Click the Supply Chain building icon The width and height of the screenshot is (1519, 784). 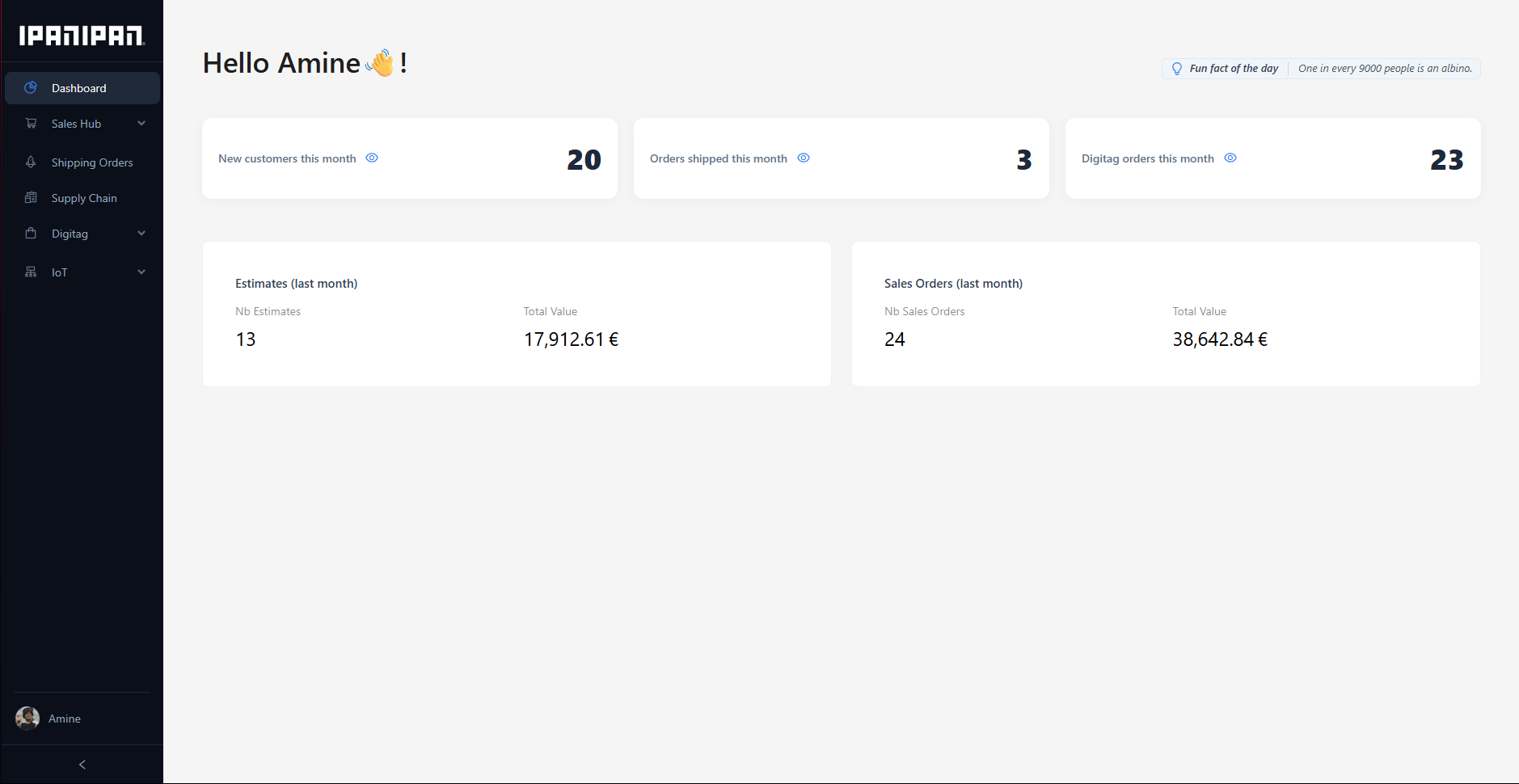click(x=31, y=198)
